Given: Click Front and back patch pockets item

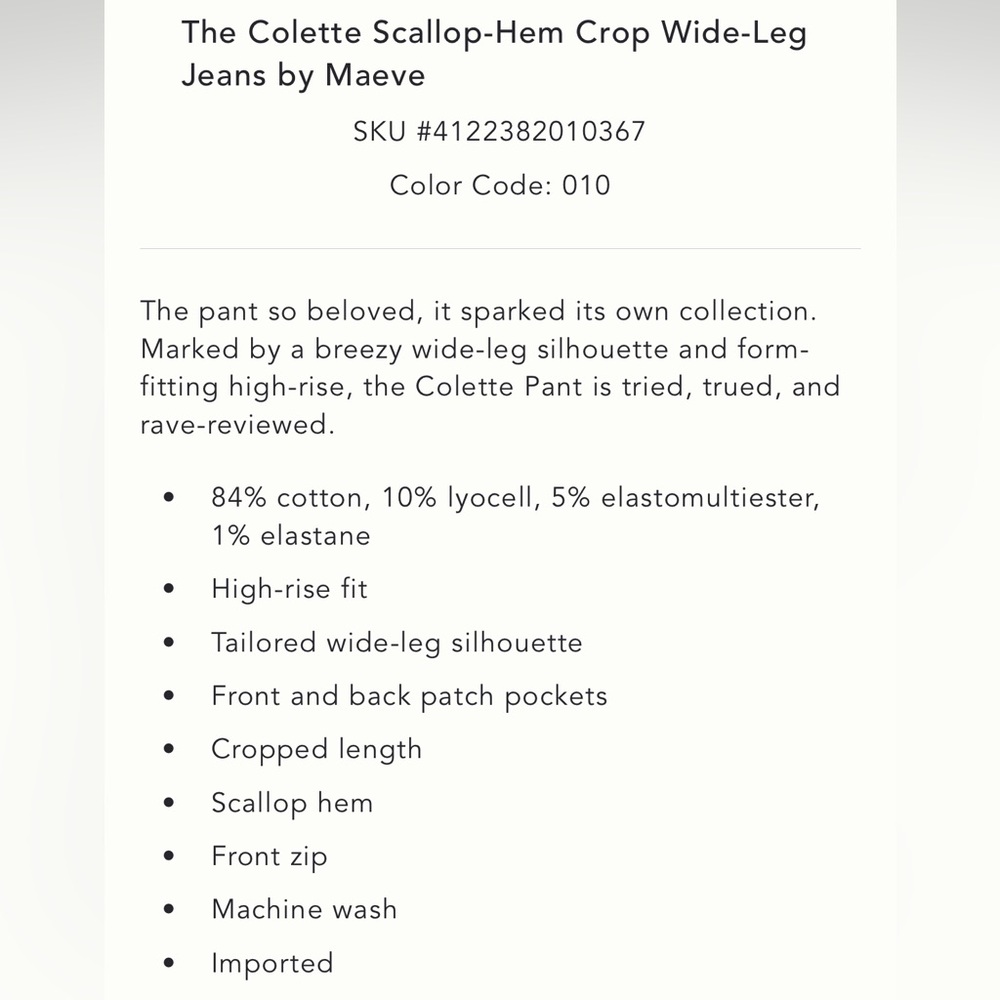Looking at the screenshot, I should [x=409, y=696].
